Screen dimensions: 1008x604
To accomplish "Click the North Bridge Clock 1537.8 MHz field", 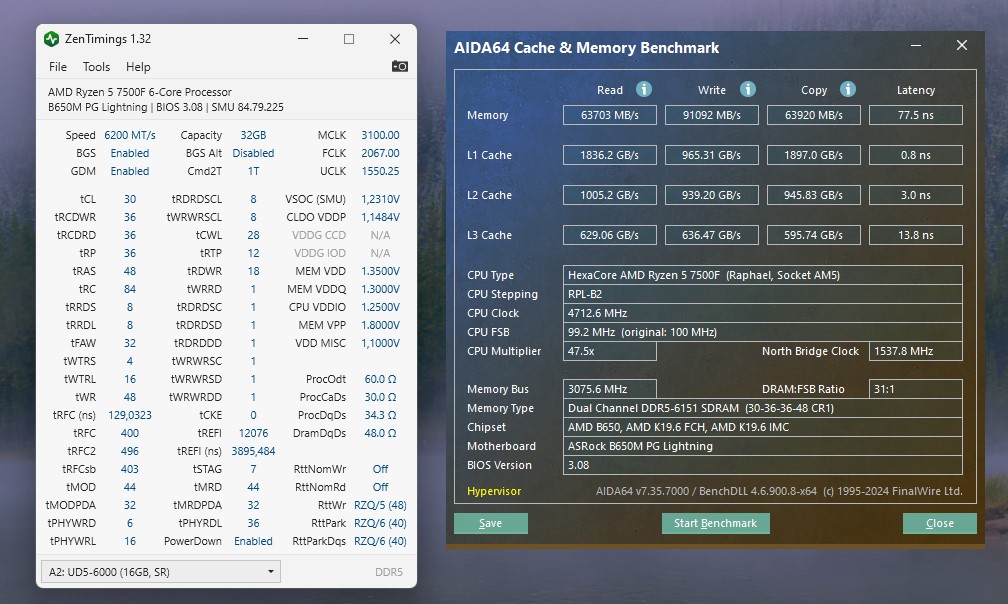I will point(915,351).
